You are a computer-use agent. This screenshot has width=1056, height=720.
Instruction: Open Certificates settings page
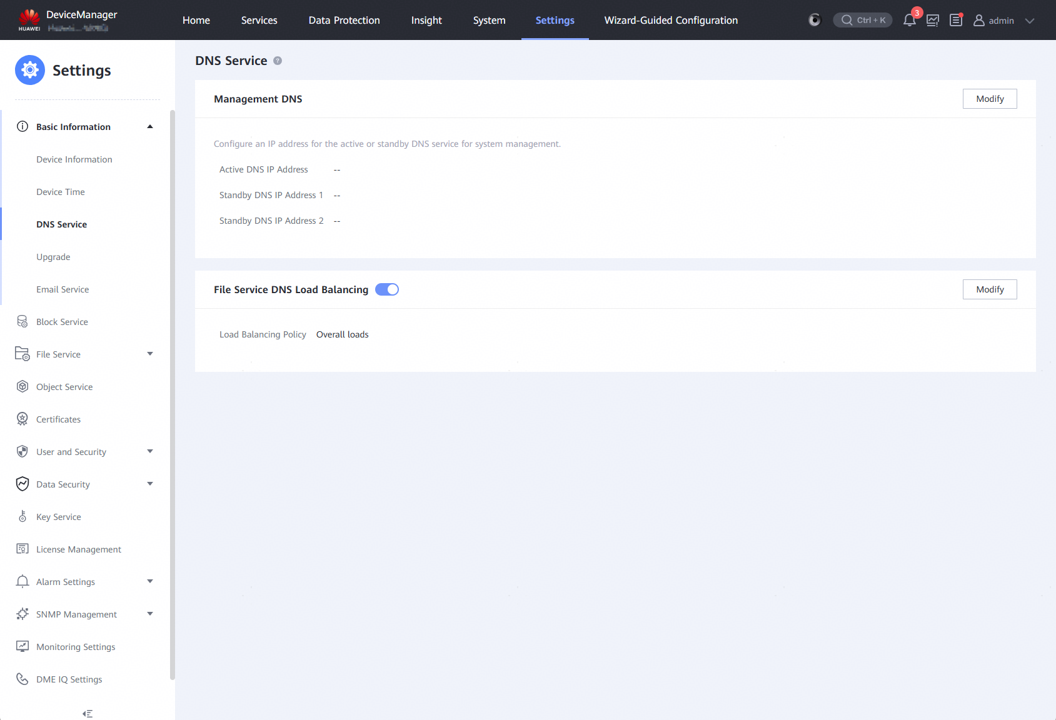(x=58, y=419)
